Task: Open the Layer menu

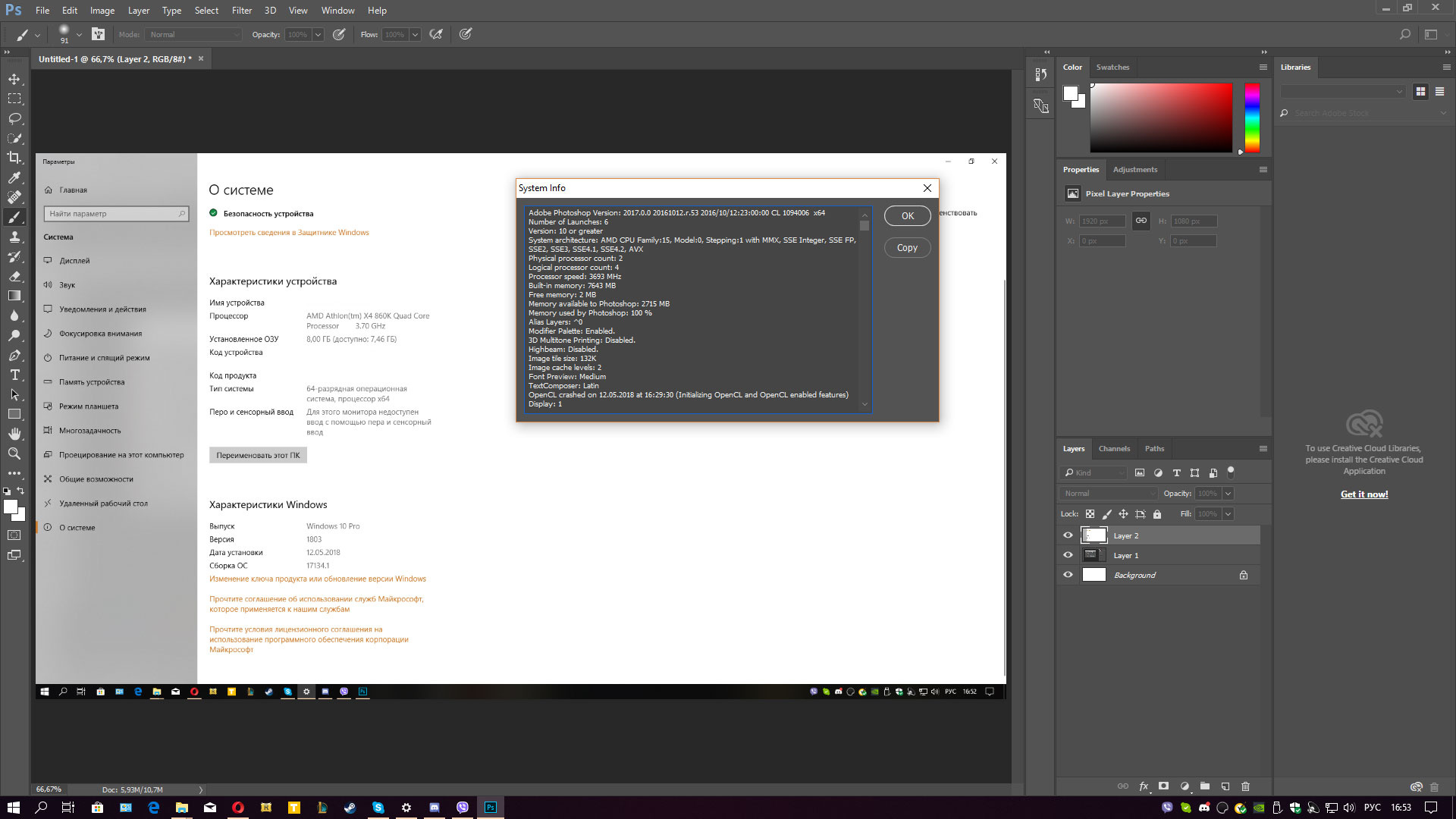Action: click(x=139, y=11)
